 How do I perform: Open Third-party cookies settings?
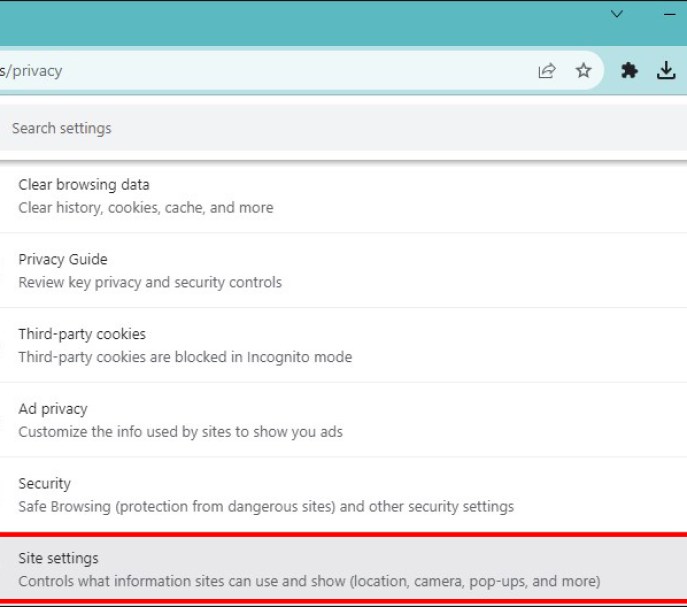tap(344, 345)
